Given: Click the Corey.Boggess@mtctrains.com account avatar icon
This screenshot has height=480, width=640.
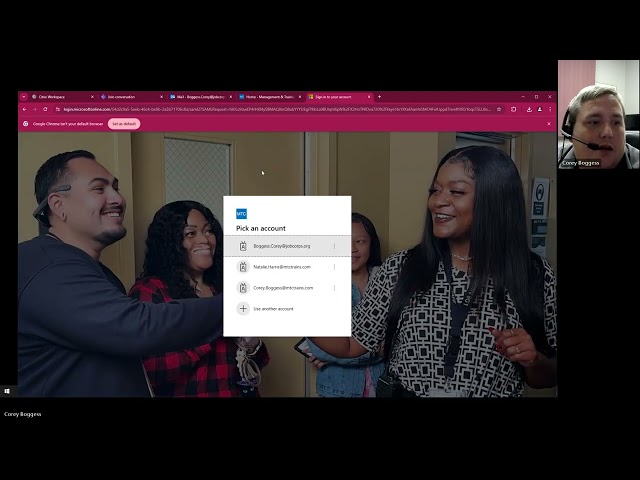Looking at the screenshot, I should pos(243,288).
